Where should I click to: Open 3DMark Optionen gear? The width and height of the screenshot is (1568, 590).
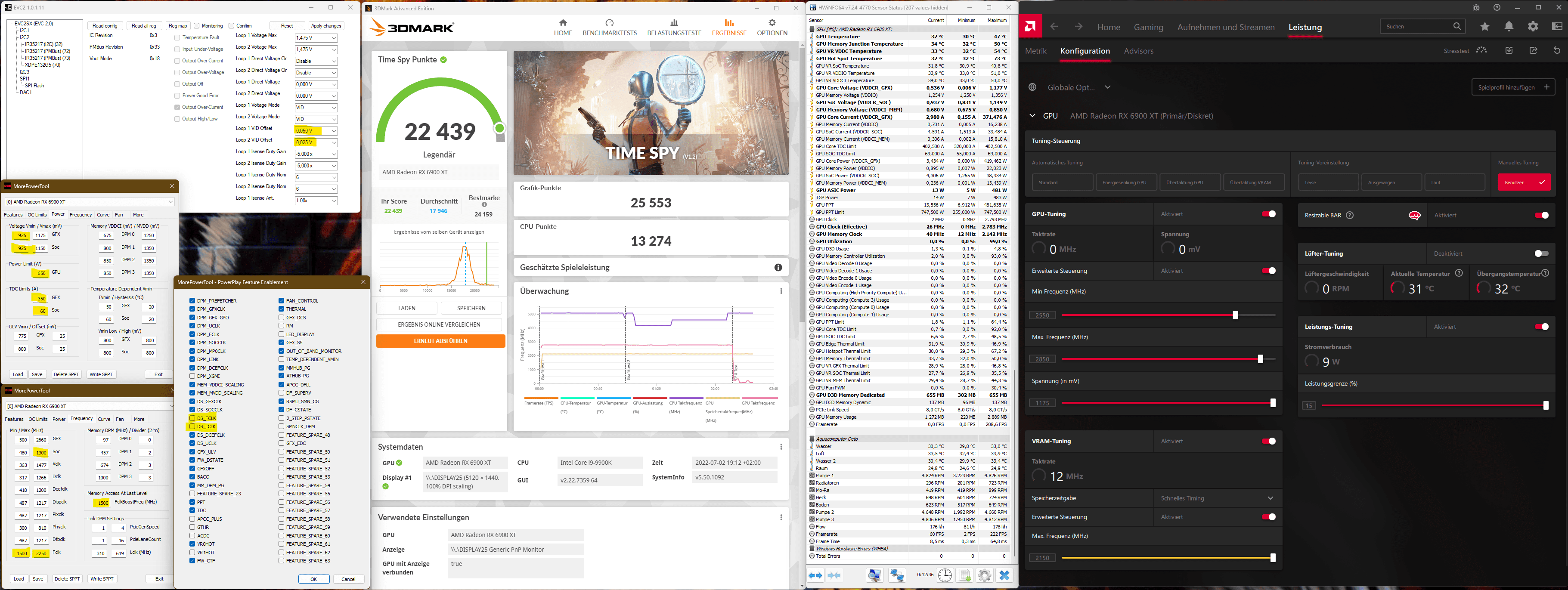[x=772, y=22]
